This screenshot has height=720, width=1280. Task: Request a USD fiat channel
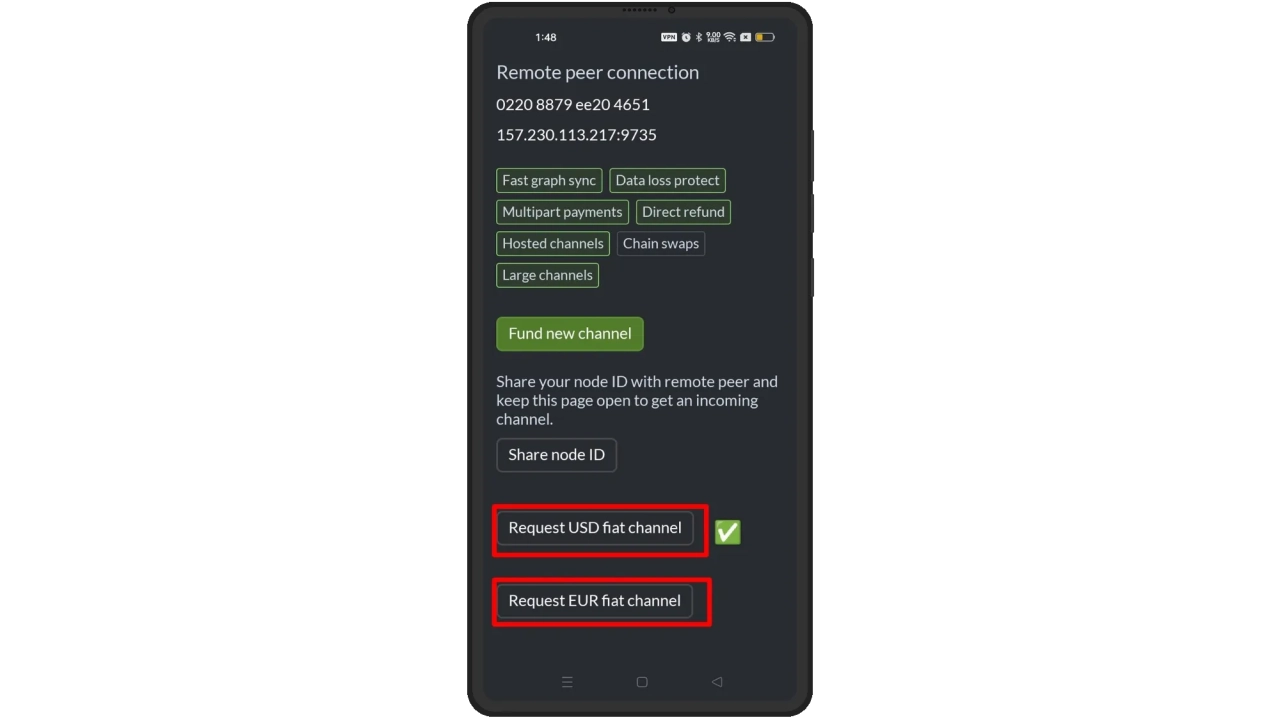coord(595,528)
